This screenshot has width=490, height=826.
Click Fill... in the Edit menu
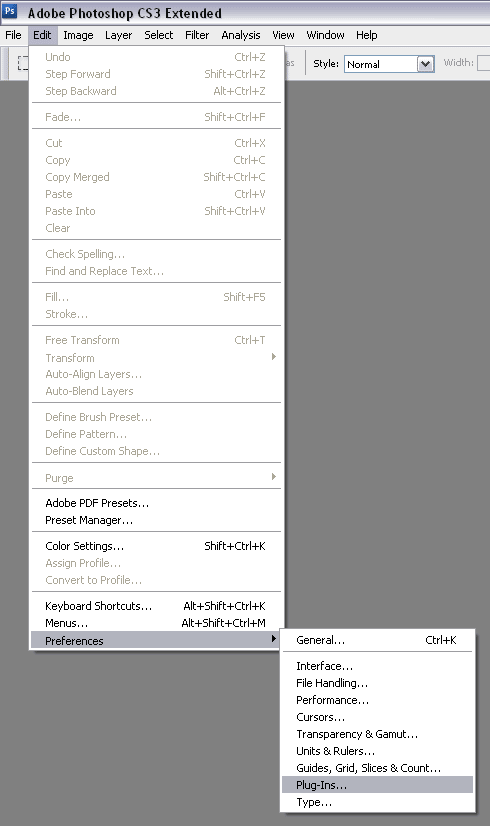click(x=156, y=297)
